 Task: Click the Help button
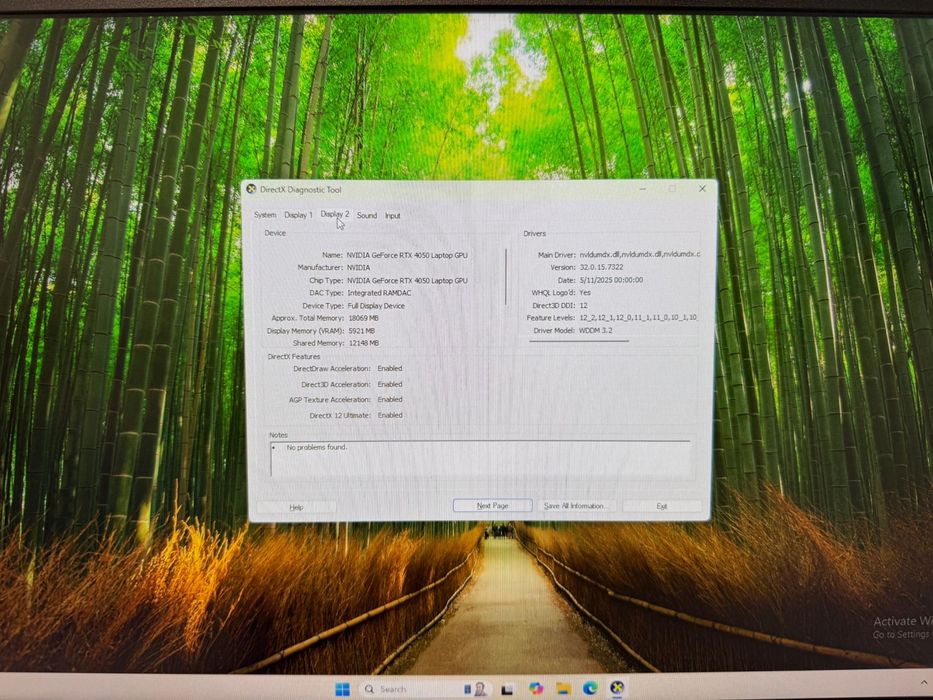click(296, 507)
